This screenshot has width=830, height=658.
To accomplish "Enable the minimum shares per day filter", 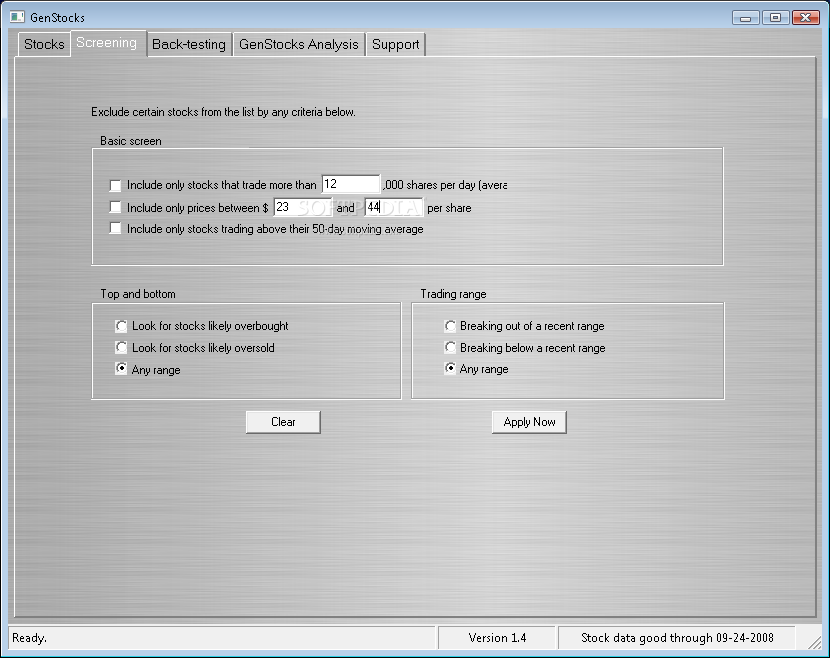I will click(x=115, y=185).
